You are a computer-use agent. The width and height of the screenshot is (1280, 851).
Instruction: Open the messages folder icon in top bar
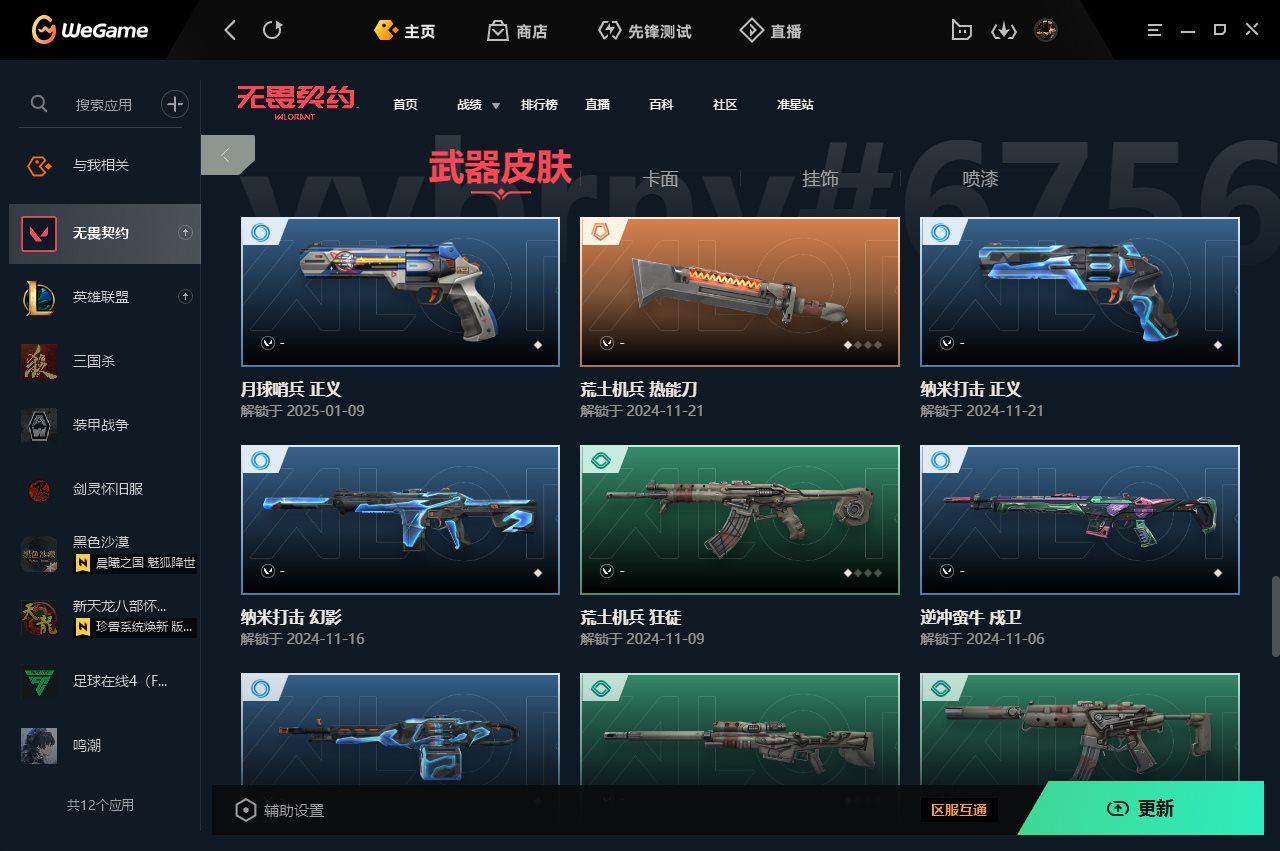(961, 31)
